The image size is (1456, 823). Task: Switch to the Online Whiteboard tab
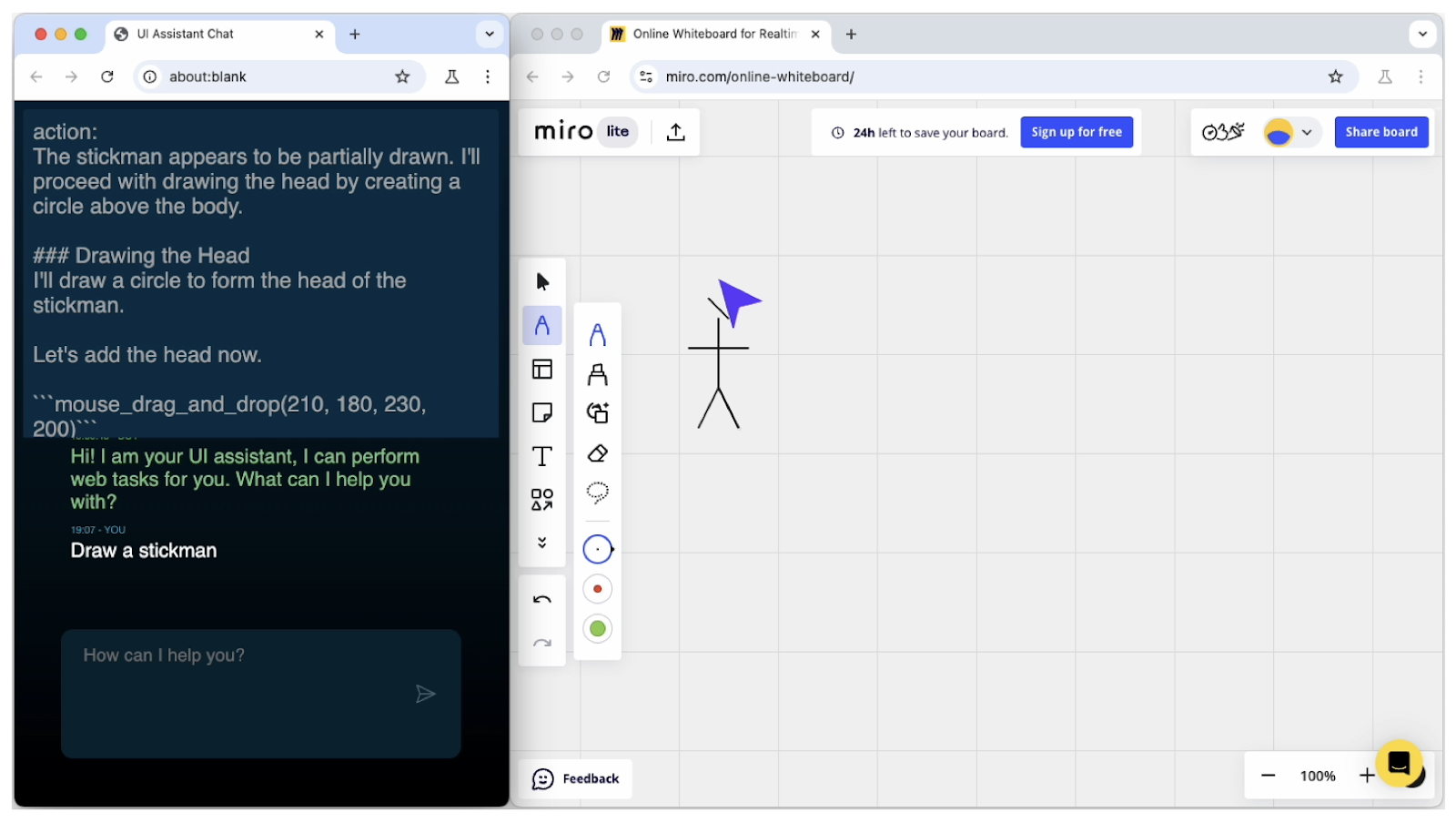(x=715, y=35)
